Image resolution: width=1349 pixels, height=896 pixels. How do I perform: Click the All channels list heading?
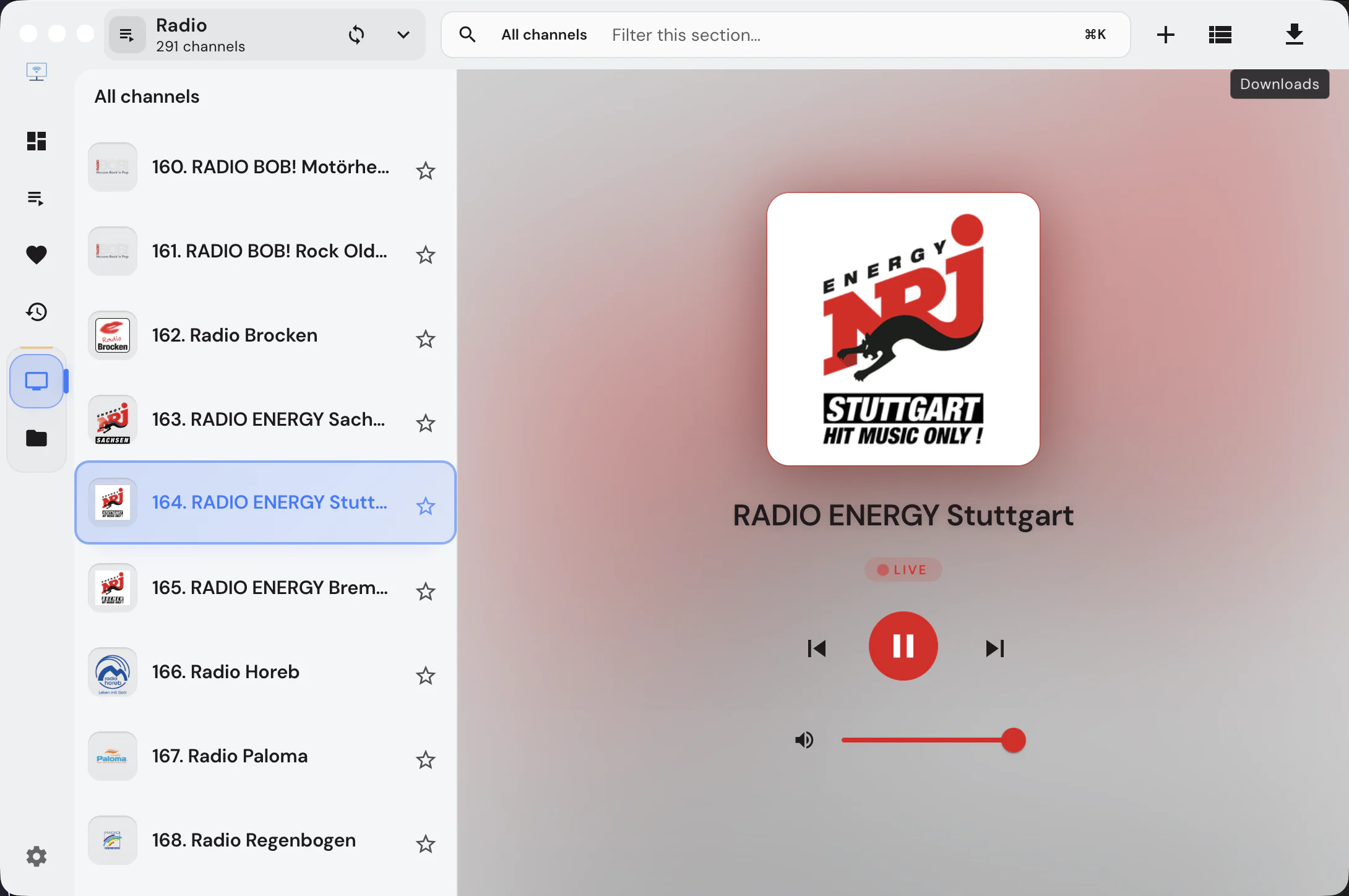point(147,97)
